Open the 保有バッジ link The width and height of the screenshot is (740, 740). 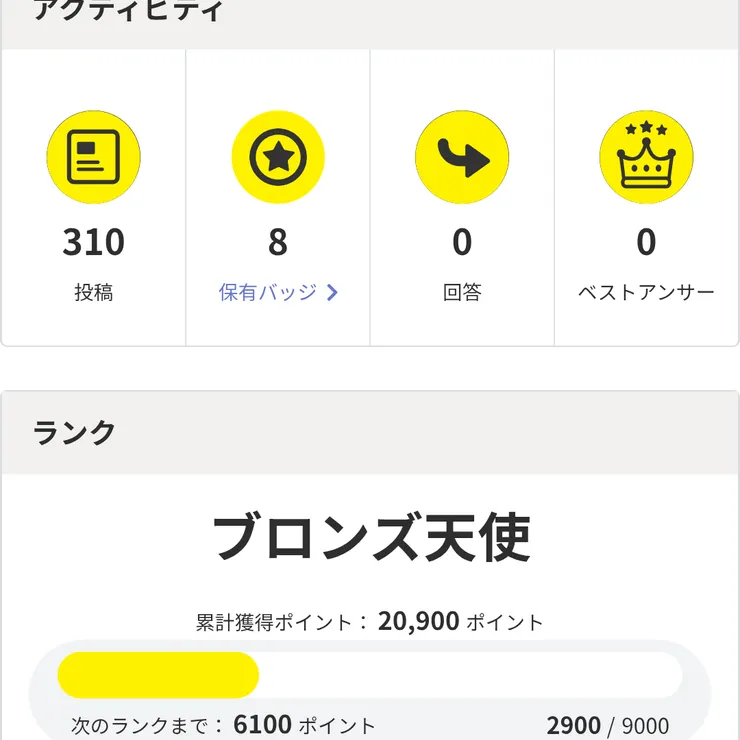point(268,293)
